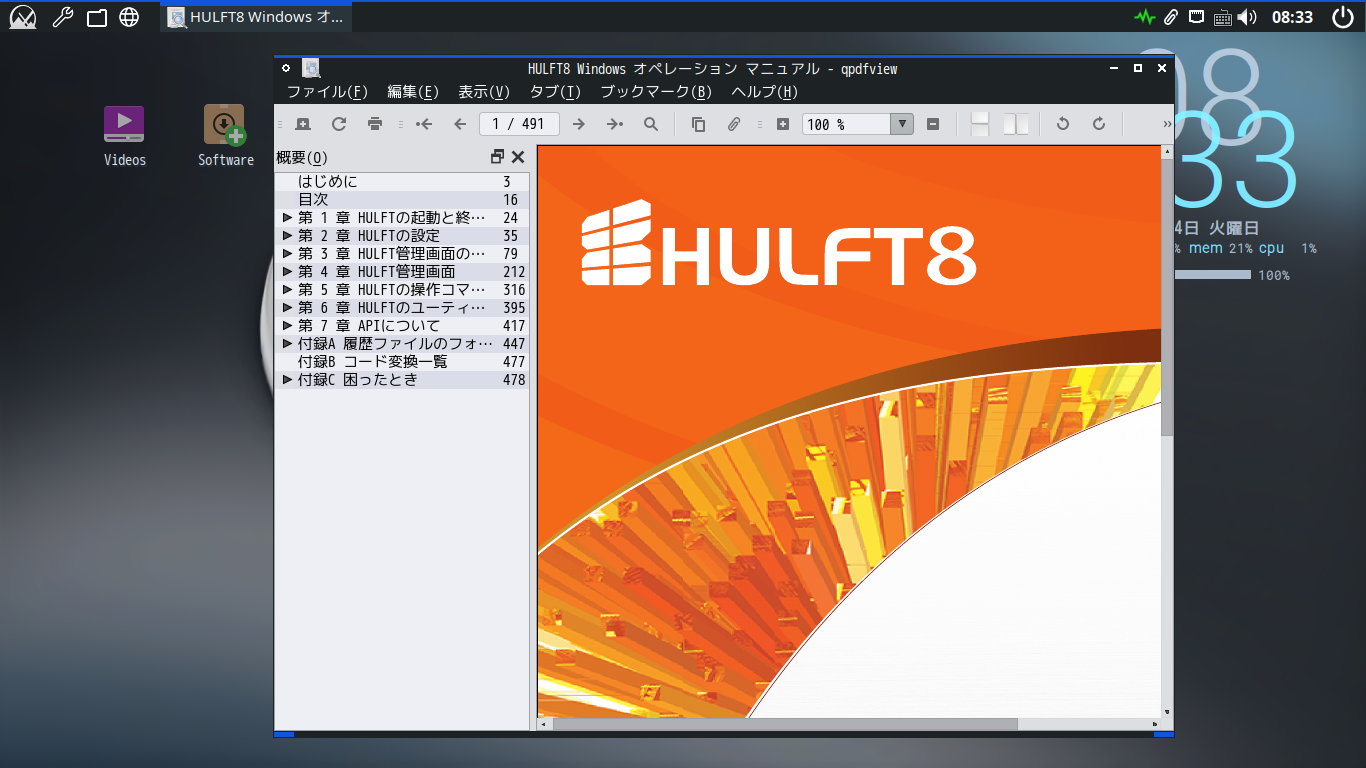The width and height of the screenshot is (1366, 768).
Task: Rotate the page left
Action: pyautogui.click(x=1063, y=124)
